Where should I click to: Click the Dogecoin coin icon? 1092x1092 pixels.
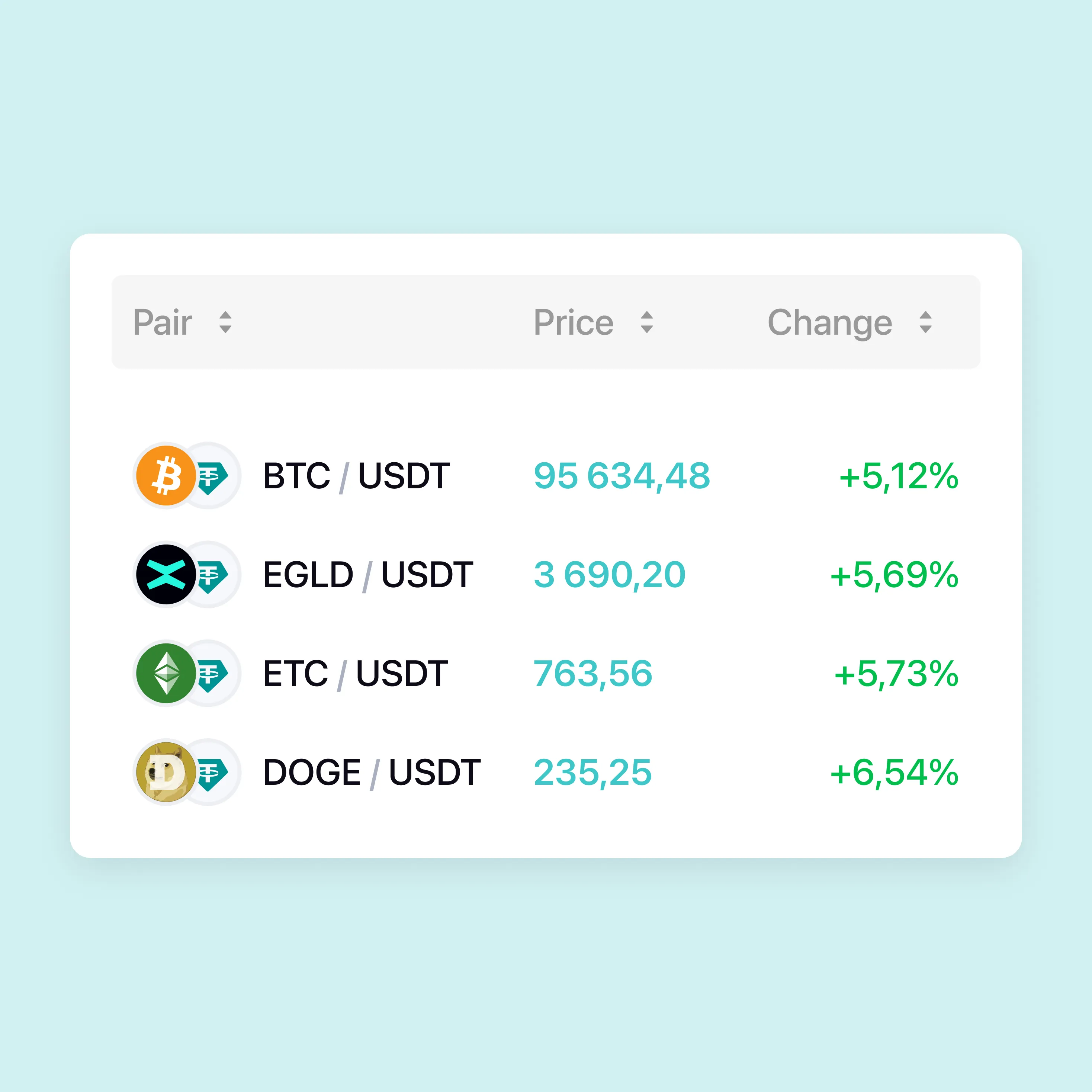[x=166, y=772]
